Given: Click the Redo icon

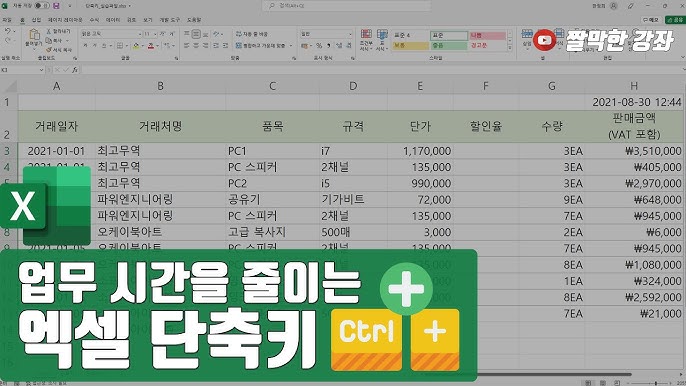Looking at the screenshot, I should coord(7,40).
